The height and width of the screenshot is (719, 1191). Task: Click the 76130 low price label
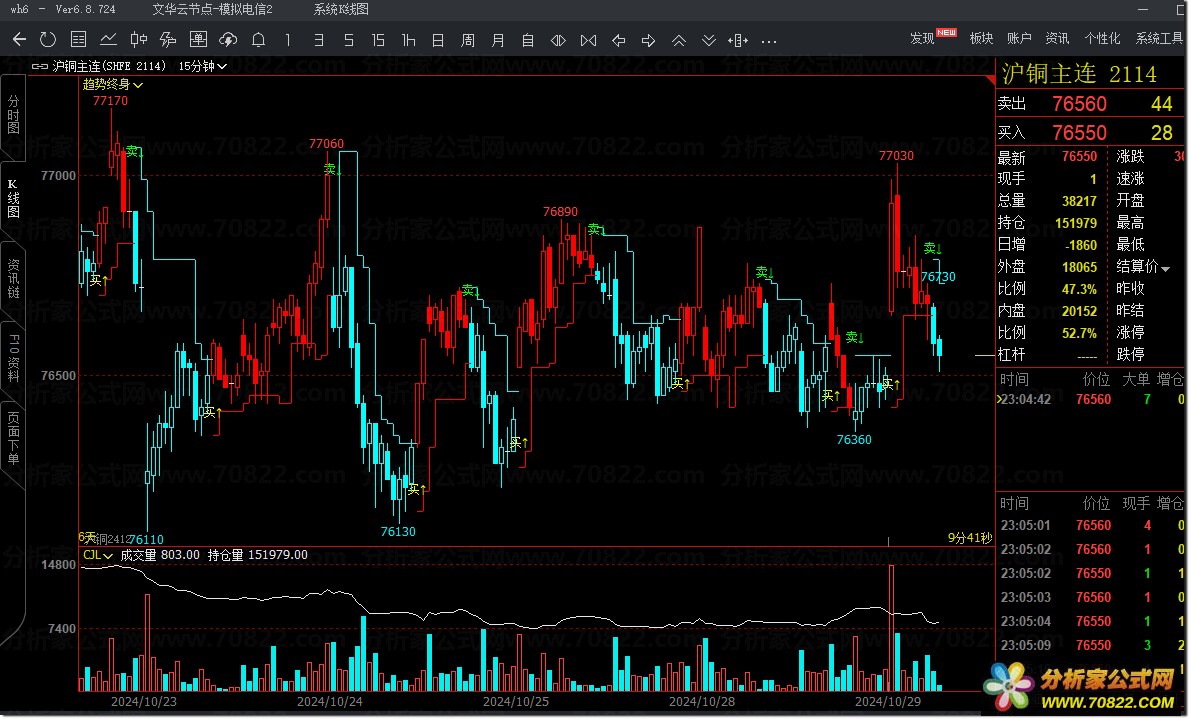pos(398,531)
